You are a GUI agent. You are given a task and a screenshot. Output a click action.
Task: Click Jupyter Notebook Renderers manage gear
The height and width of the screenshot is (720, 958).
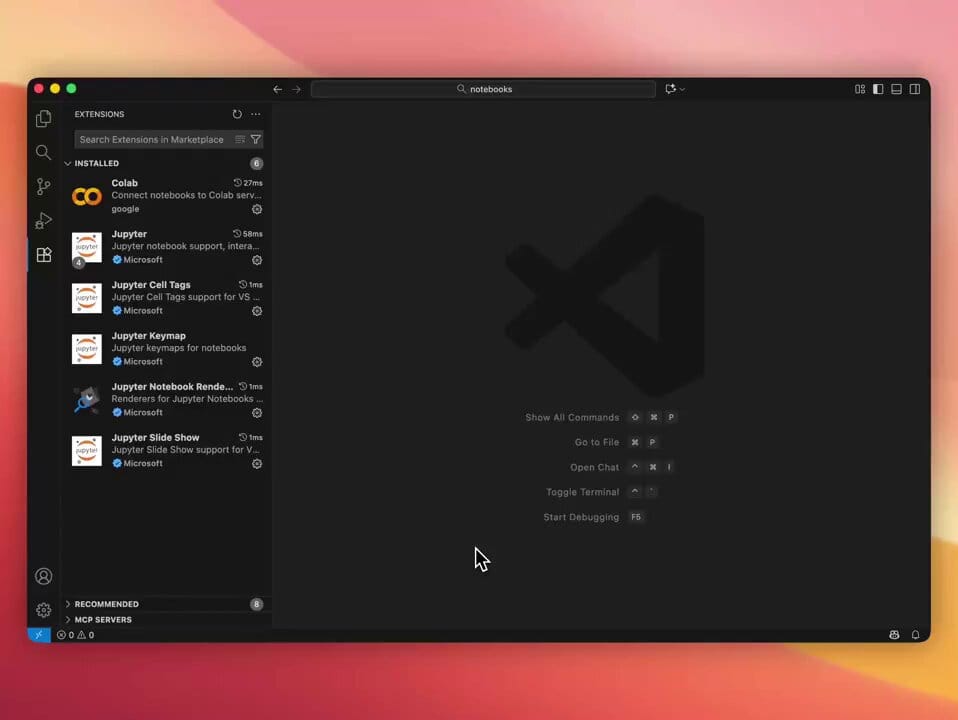pos(257,413)
